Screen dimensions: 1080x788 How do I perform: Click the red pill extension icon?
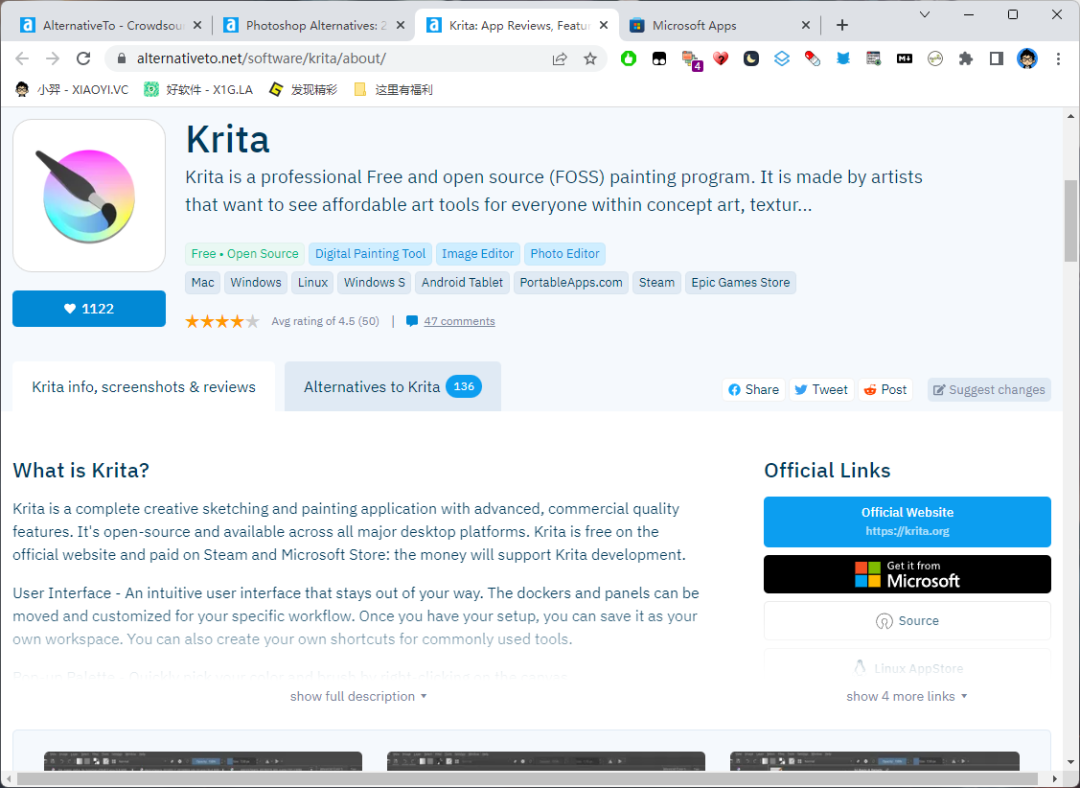click(813, 59)
